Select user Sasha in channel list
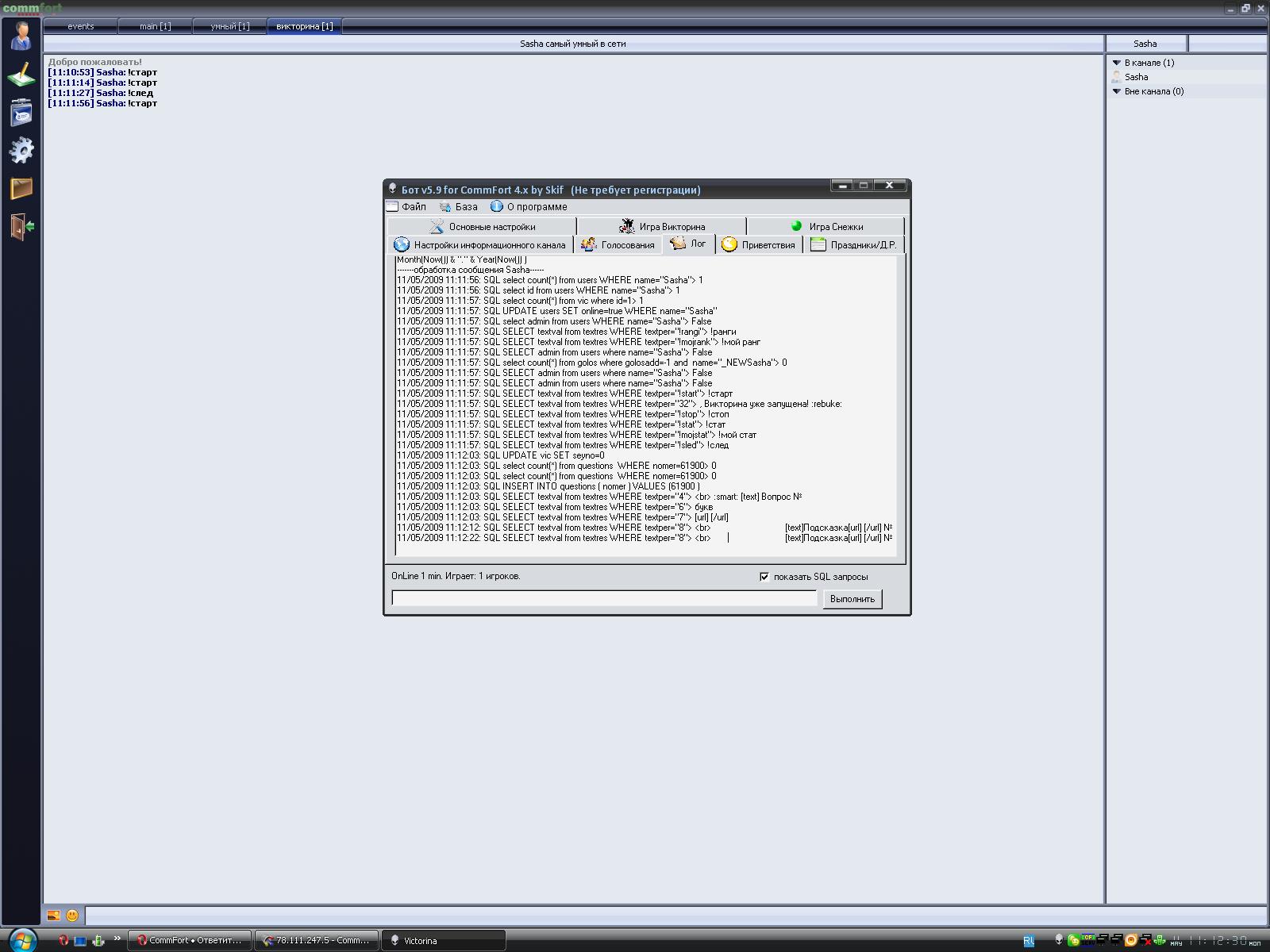Viewport: 1270px width, 952px height. tap(1136, 77)
